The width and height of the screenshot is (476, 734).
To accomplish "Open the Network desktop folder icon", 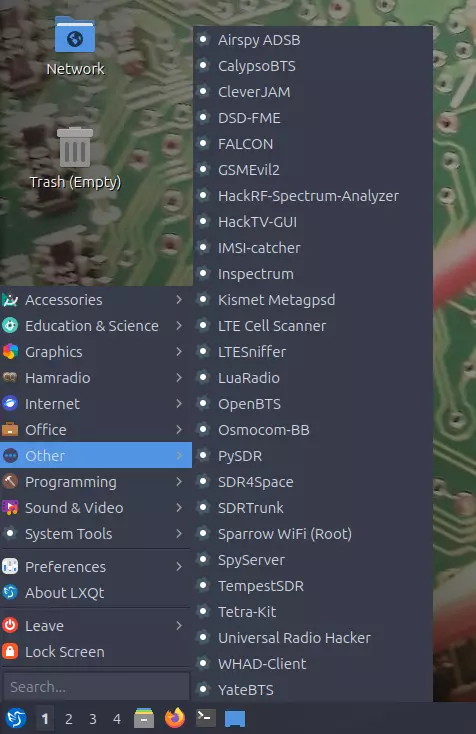I will 75,46.
